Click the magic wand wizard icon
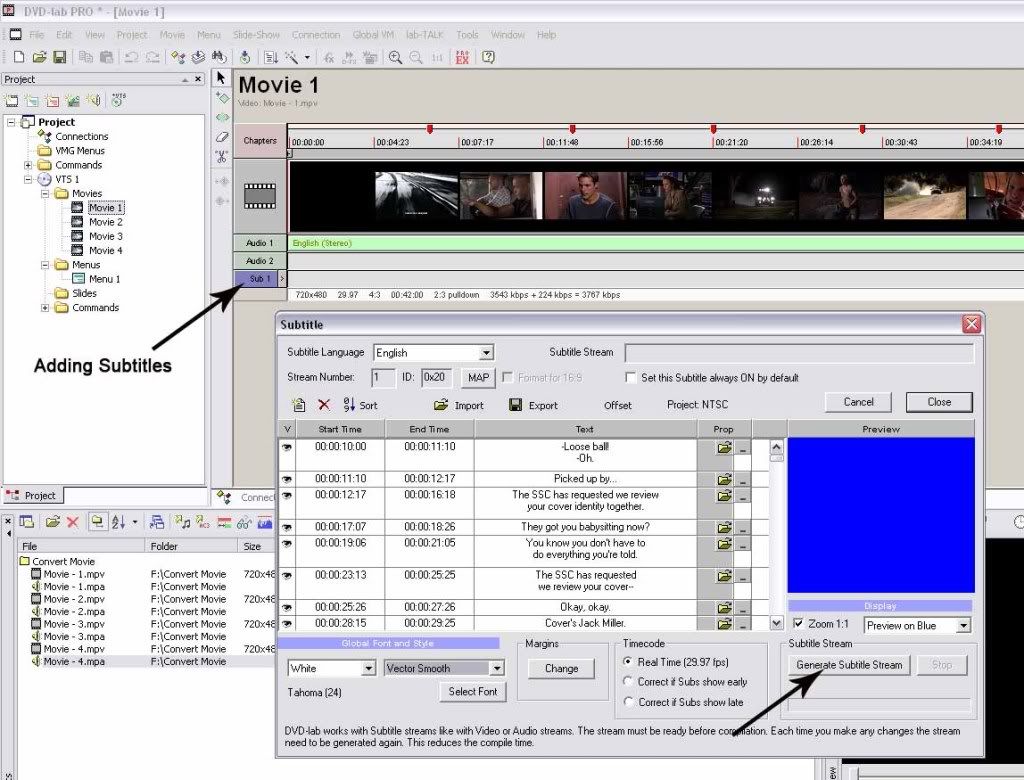 pyautogui.click(x=291, y=57)
